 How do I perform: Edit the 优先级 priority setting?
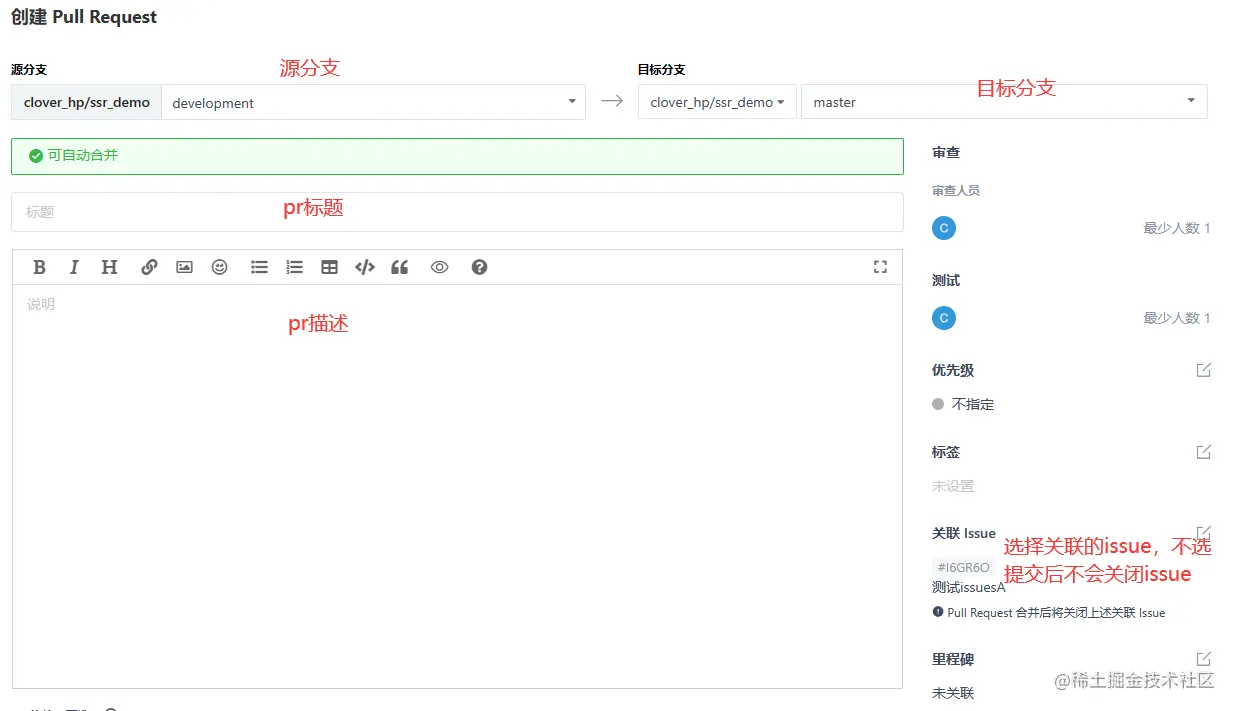1204,370
